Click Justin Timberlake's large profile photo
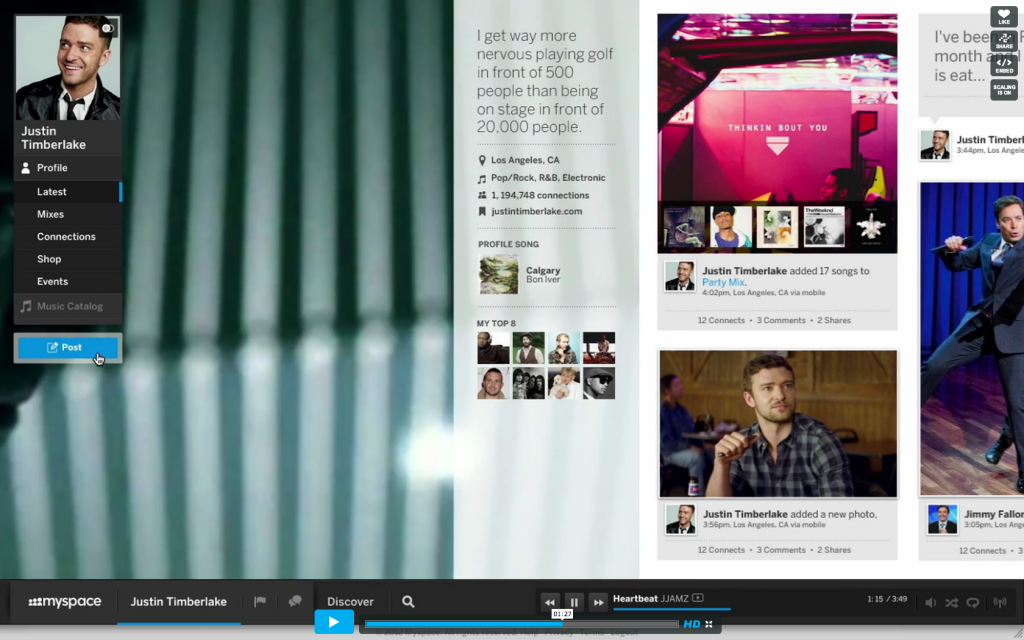1024x640 pixels. 68,68
